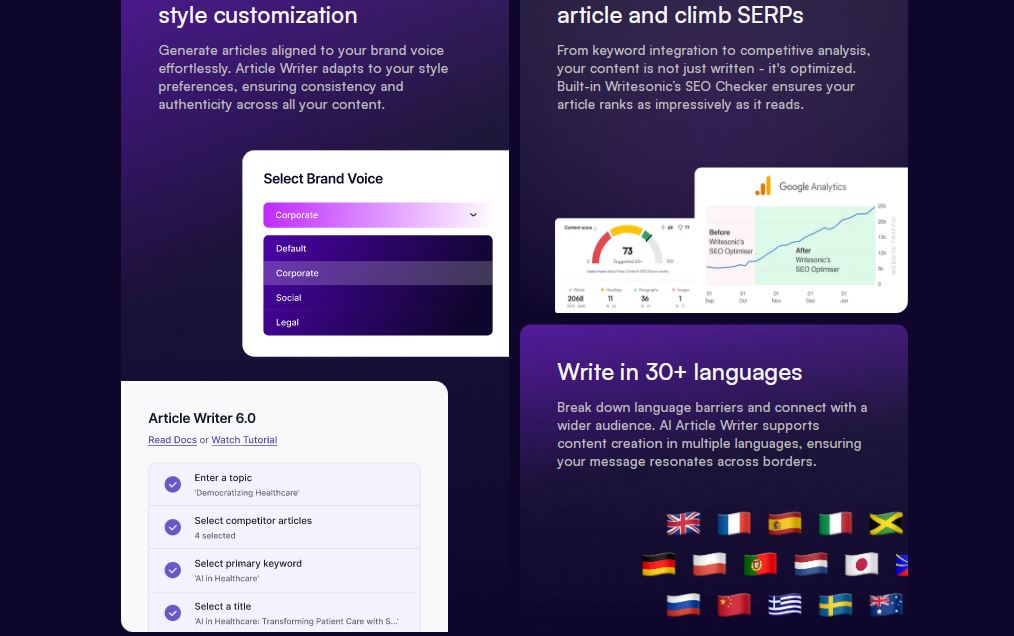The height and width of the screenshot is (636, 1014).
Task: Click the Germany flag icon
Action: pyautogui.click(x=659, y=564)
